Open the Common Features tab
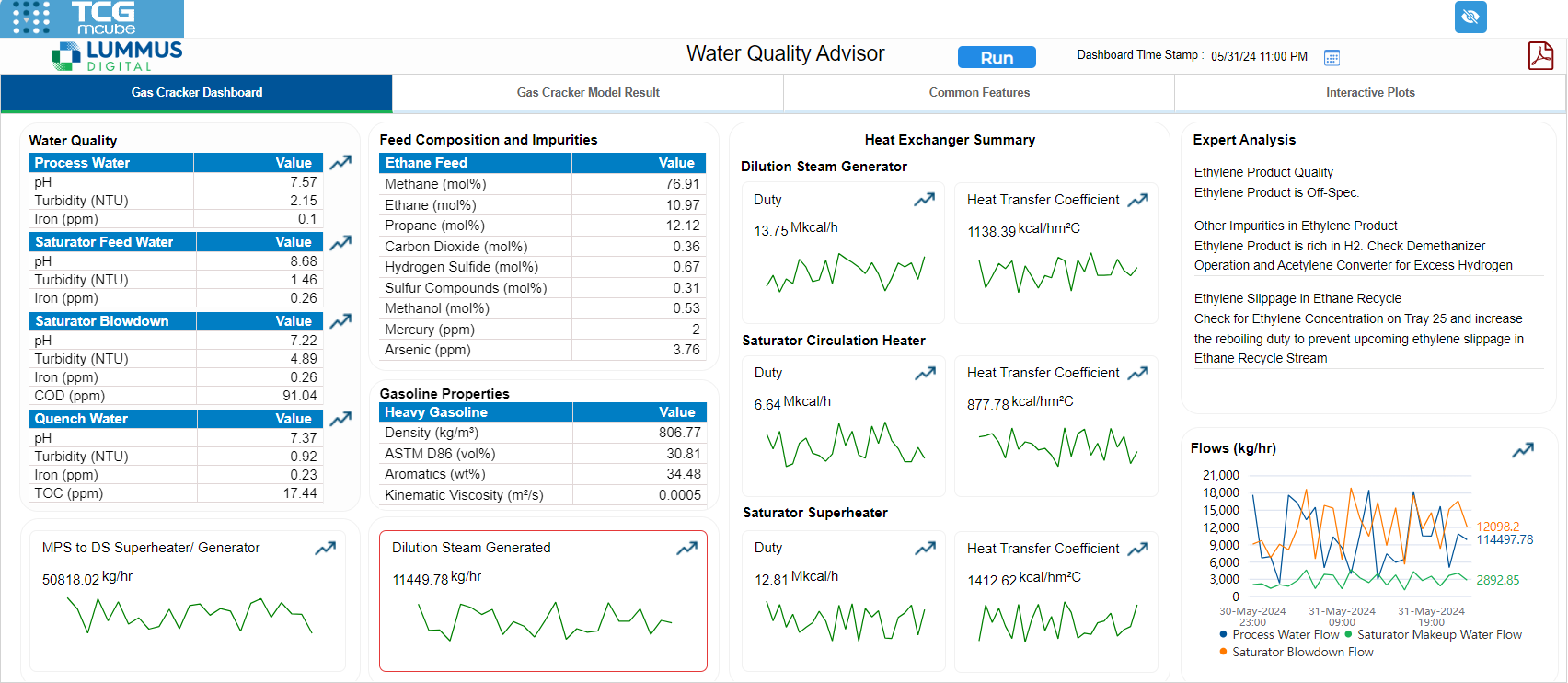 [x=979, y=93]
